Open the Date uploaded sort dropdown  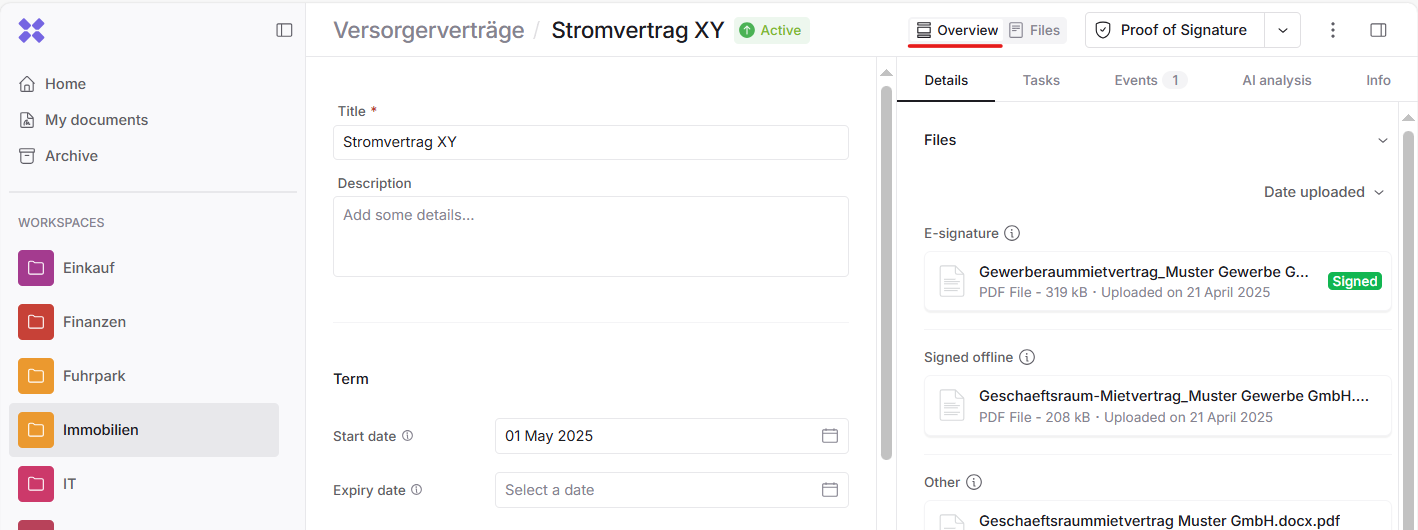click(x=1323, y=192)
